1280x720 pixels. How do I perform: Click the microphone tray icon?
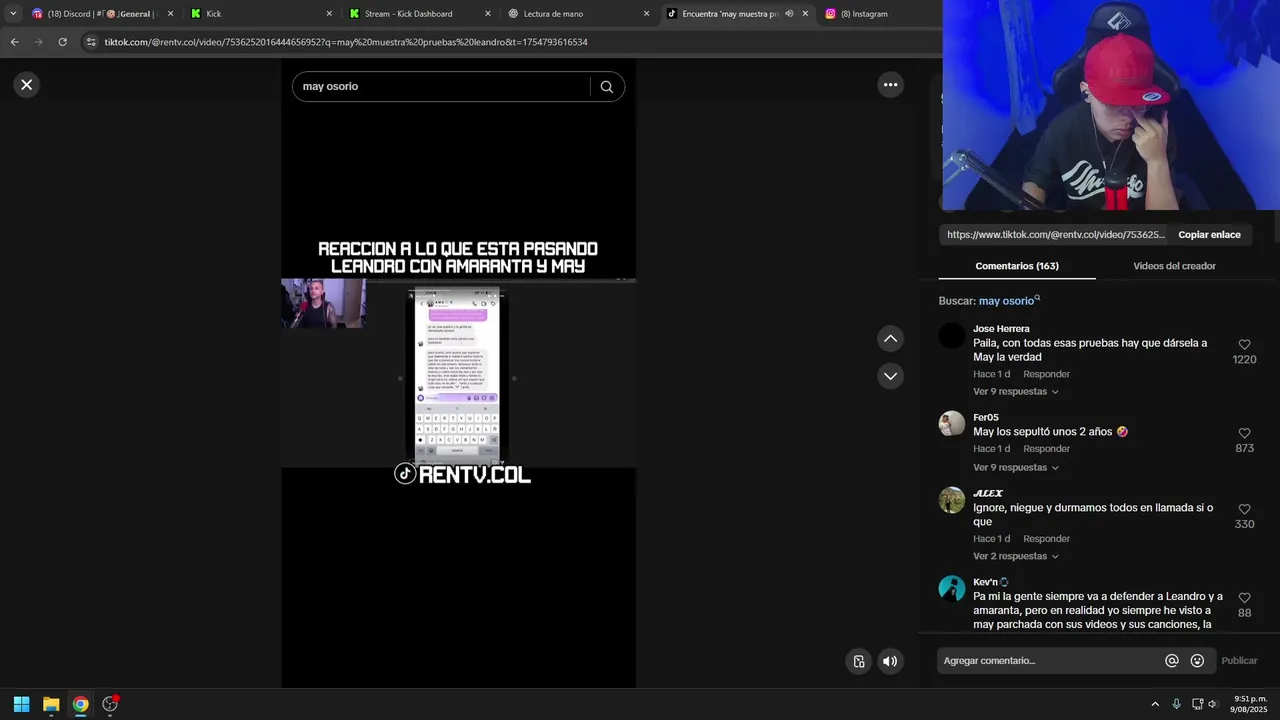point(1176,704)
